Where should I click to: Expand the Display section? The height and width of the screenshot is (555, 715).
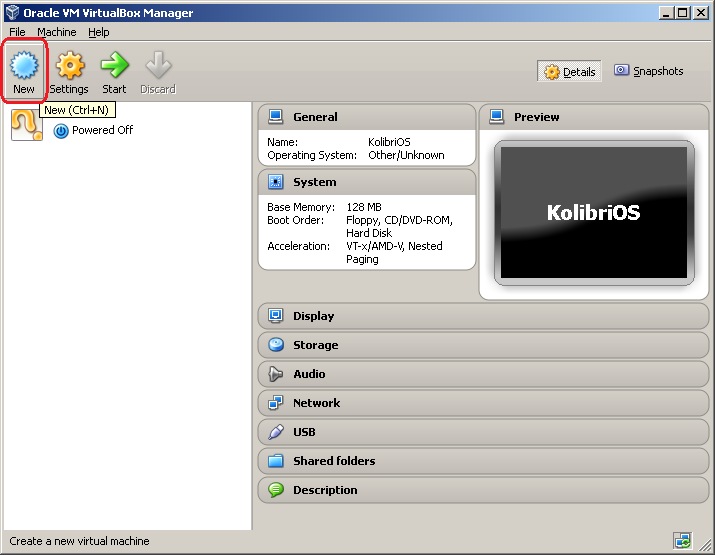point(313,316)
